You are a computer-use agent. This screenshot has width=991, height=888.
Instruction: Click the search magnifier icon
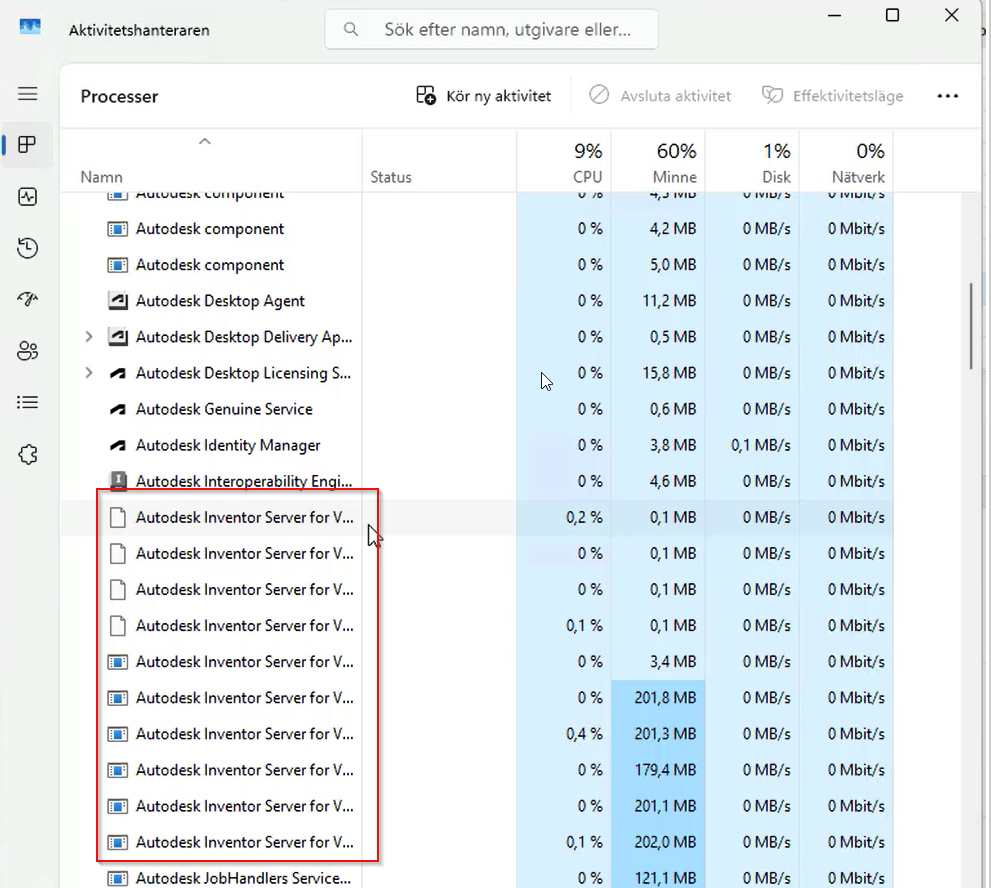[351, 29]
